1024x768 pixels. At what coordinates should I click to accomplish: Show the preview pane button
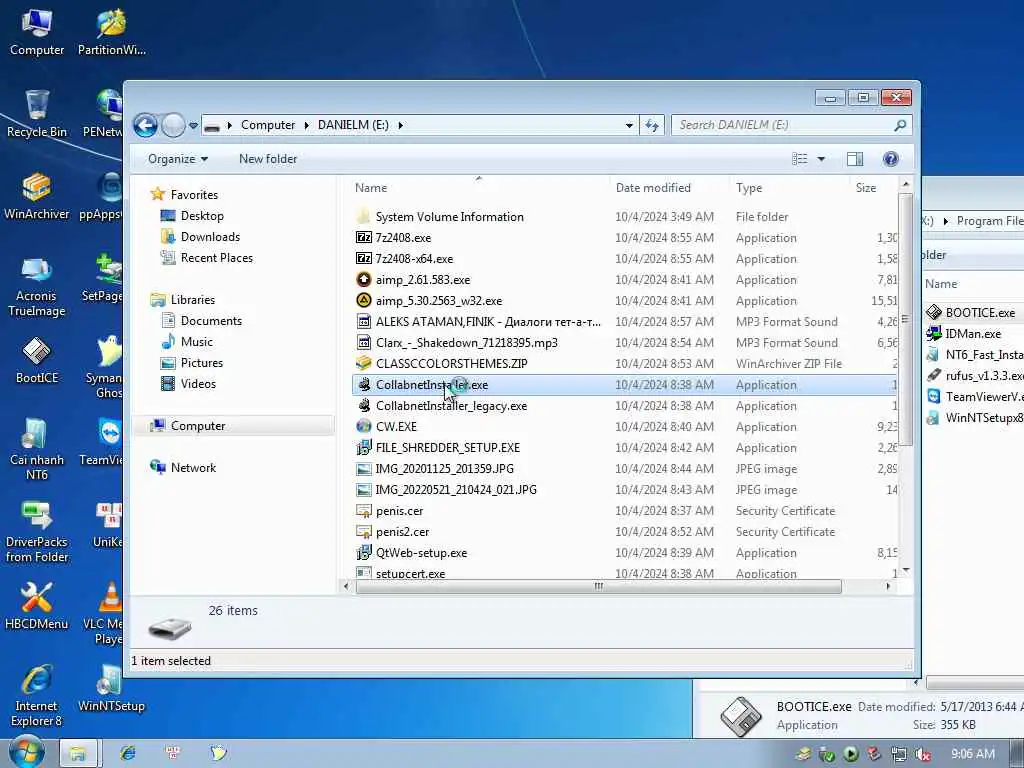854,159
